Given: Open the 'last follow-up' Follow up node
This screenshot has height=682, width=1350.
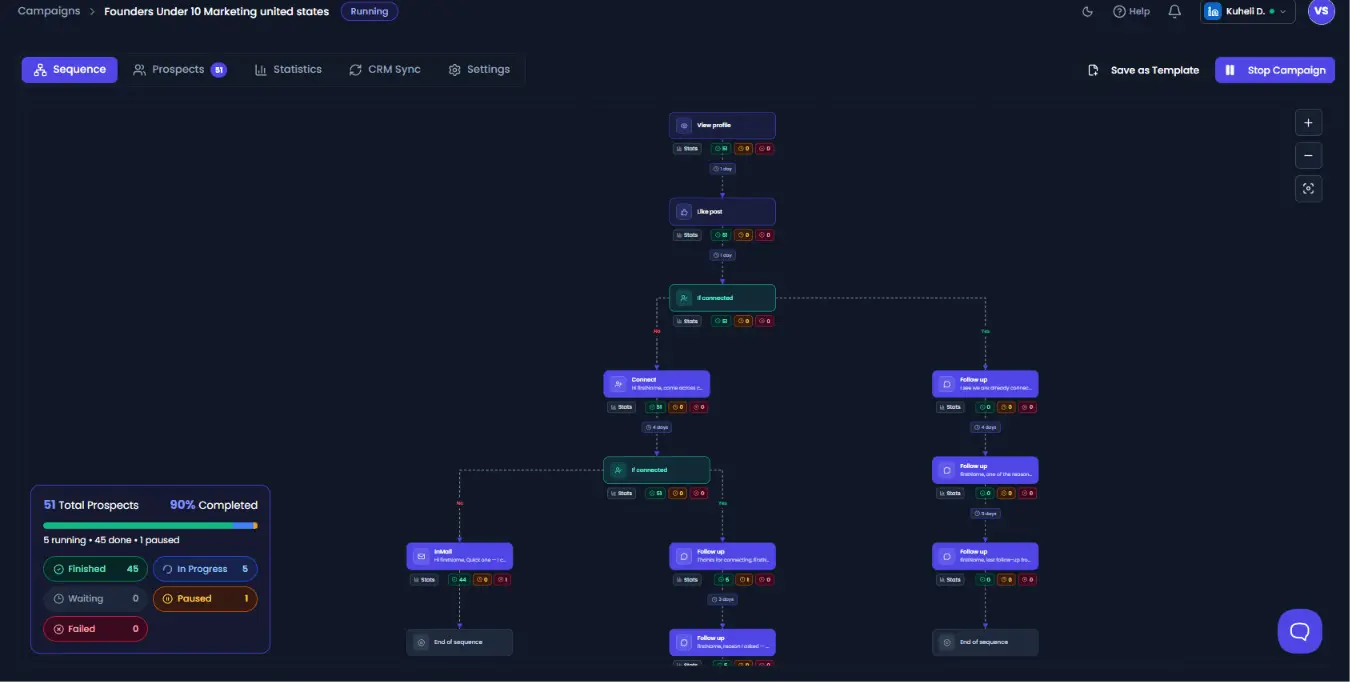Looking at the screenshot, I should pyautogui.click(x=985, y=556).
